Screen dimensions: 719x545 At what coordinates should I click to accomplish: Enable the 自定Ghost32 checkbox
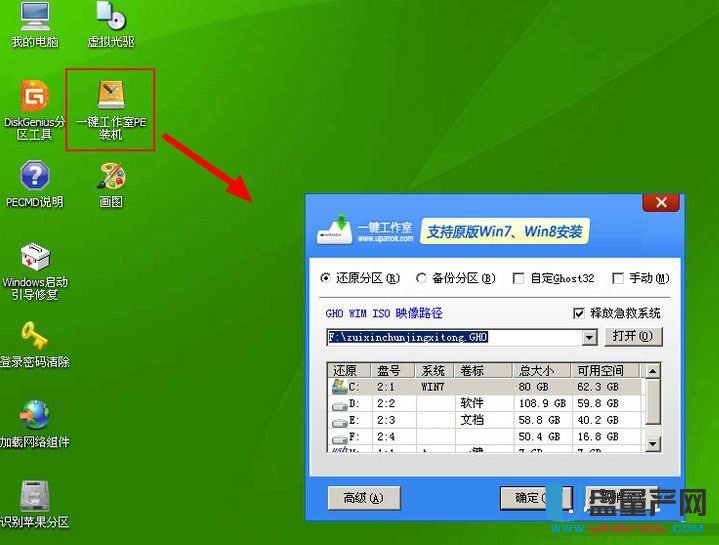tap(518, 279)
